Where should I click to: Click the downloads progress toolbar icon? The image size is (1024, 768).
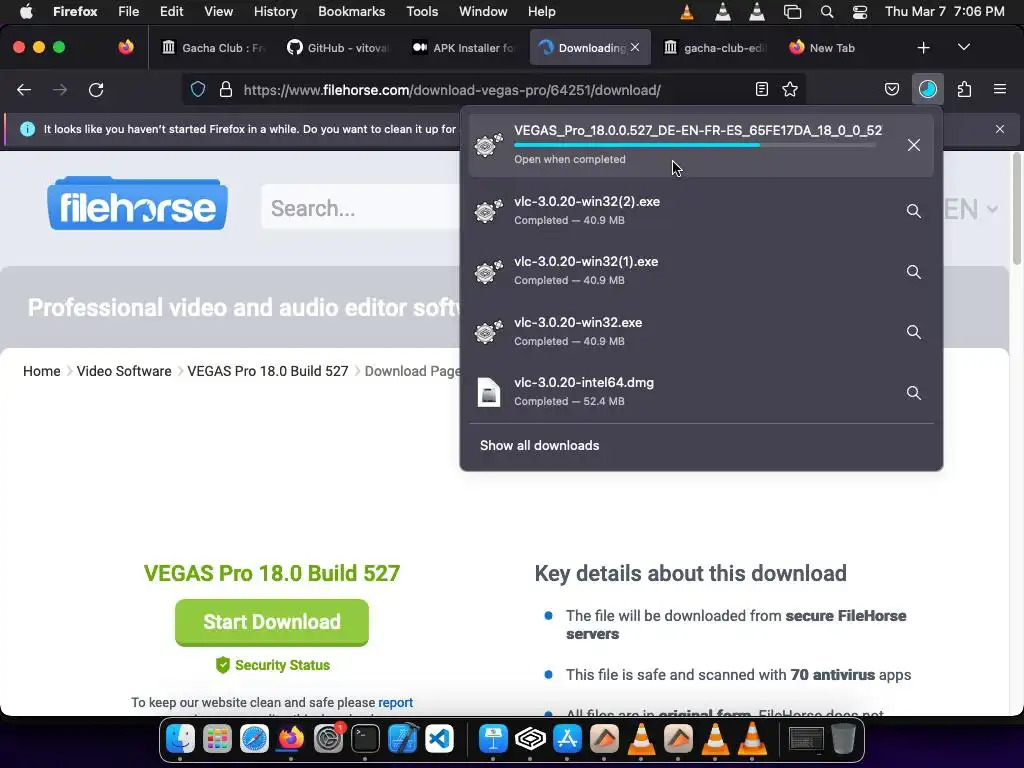[927, 89]
